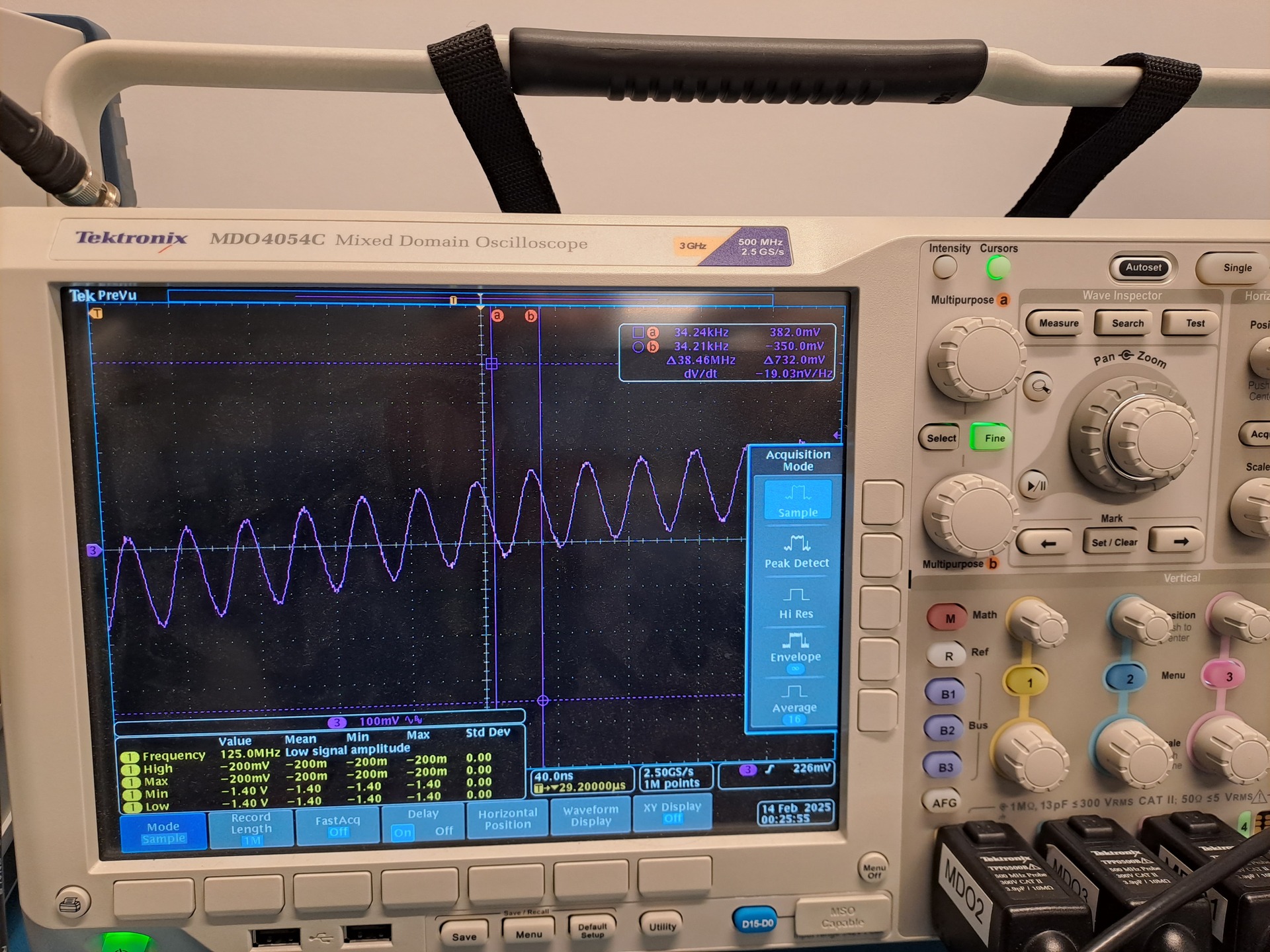Open the Mode Sample bottom menu
This screenshot has height=952, width=1270.
tap(163, 832)
